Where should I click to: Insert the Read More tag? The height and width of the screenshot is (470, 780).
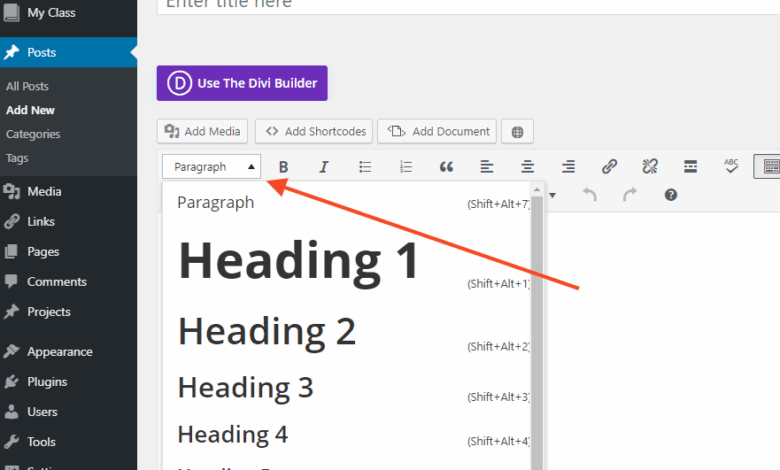tap(690, 167)
